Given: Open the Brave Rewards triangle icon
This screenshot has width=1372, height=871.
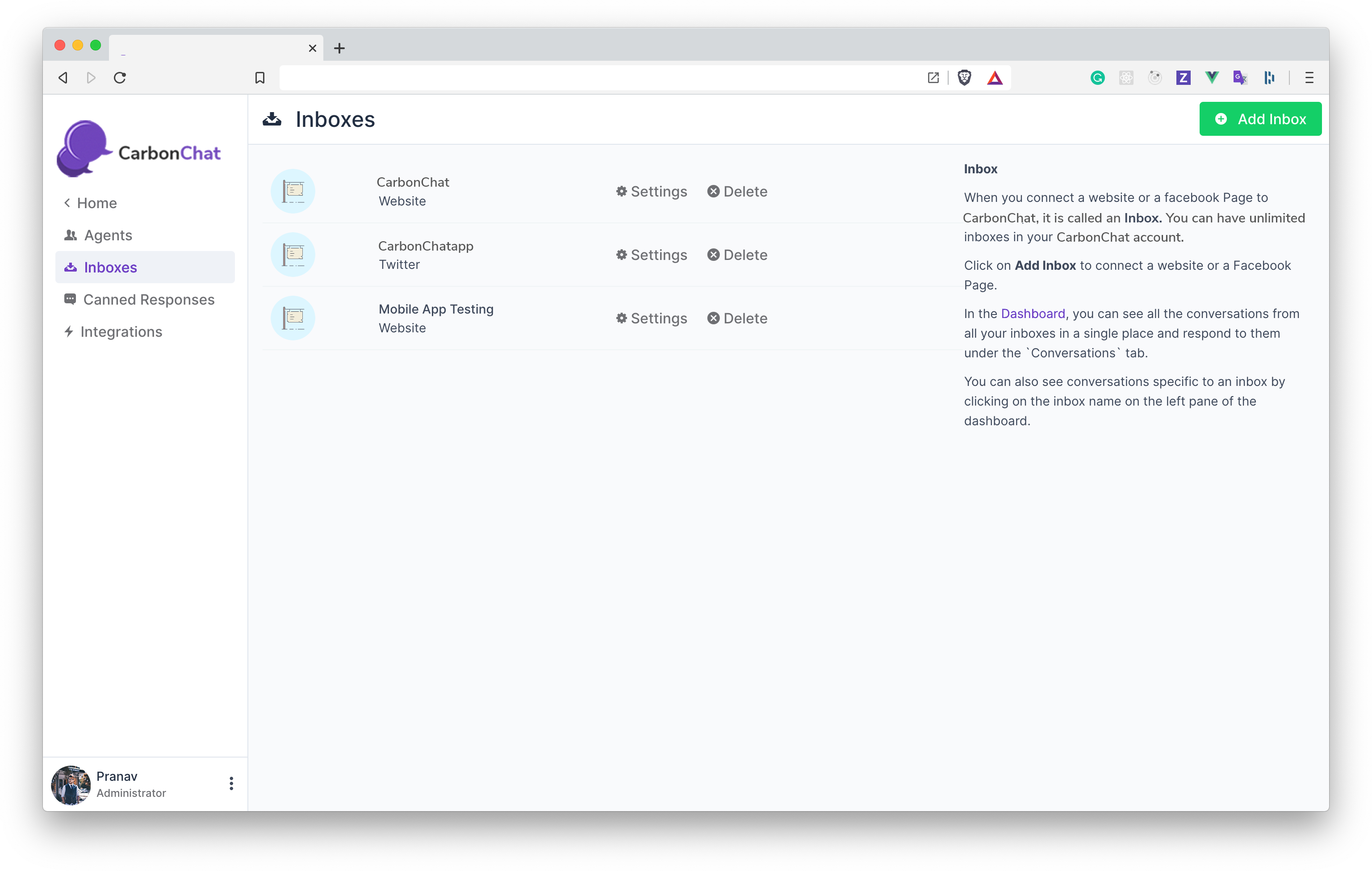Looking at the screenshot, I should click(x=994, y=77).
